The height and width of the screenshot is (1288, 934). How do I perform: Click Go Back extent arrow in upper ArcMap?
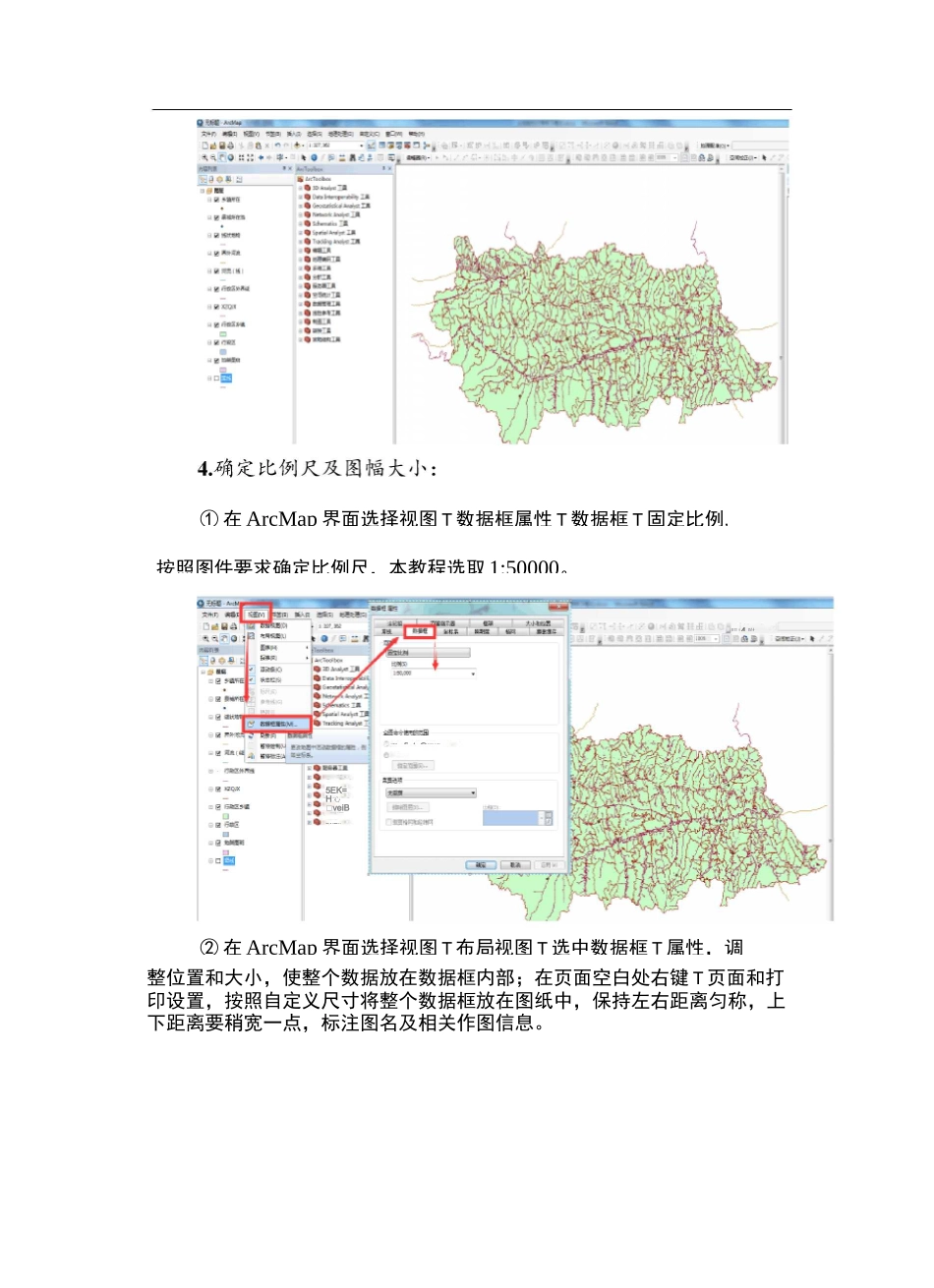(x=262, y=157)
